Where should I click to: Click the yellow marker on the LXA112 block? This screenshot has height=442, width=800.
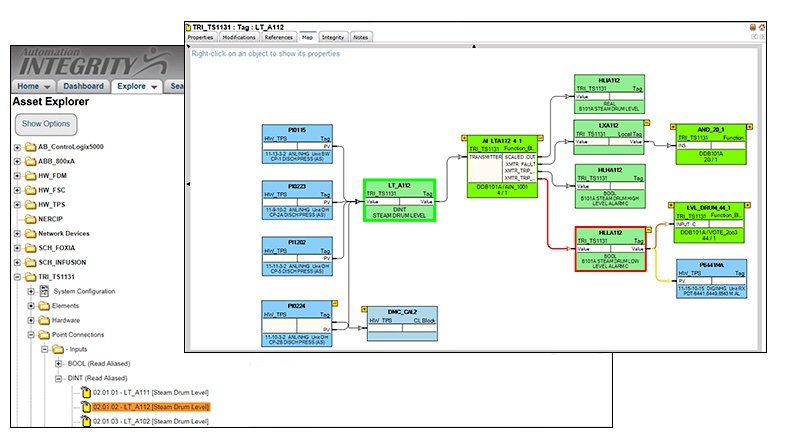[646, 122]
